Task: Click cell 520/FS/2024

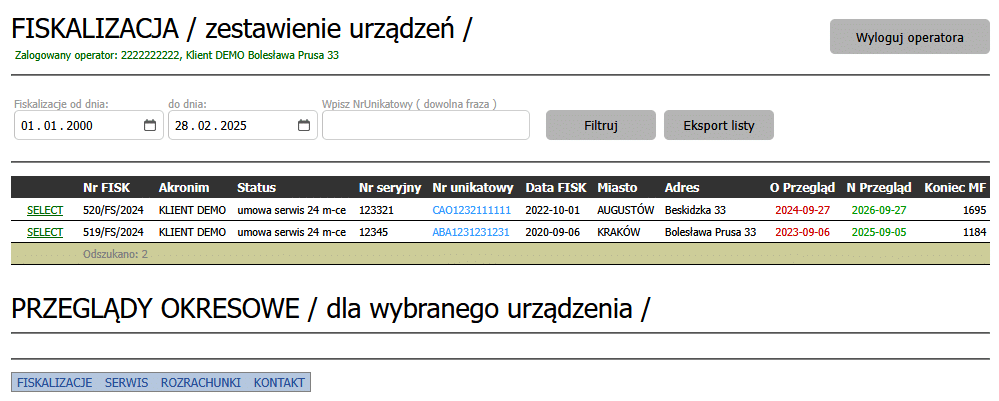Action: [113, 210]
